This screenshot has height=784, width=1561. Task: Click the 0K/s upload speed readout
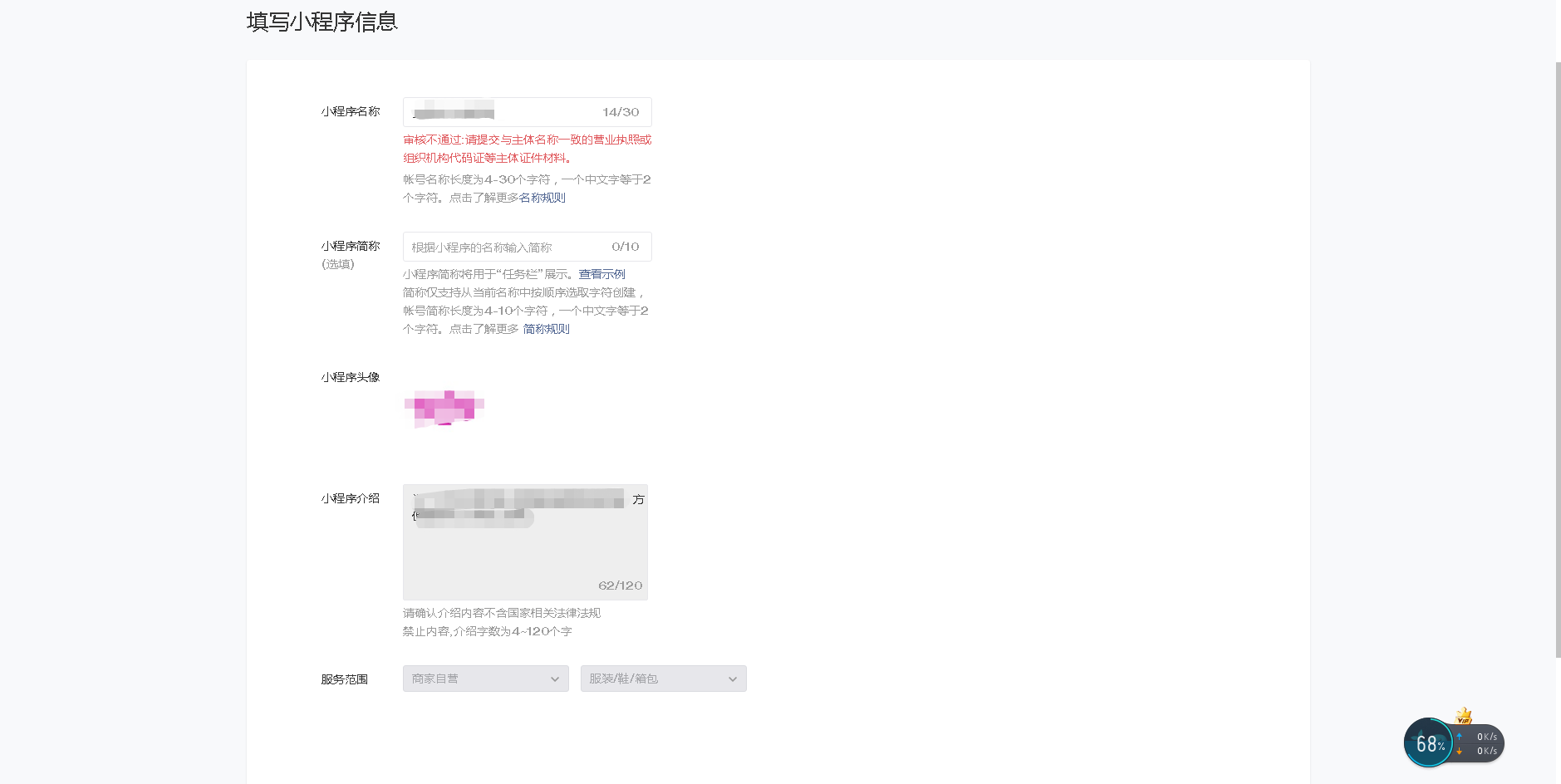[x=1487, y=737]
